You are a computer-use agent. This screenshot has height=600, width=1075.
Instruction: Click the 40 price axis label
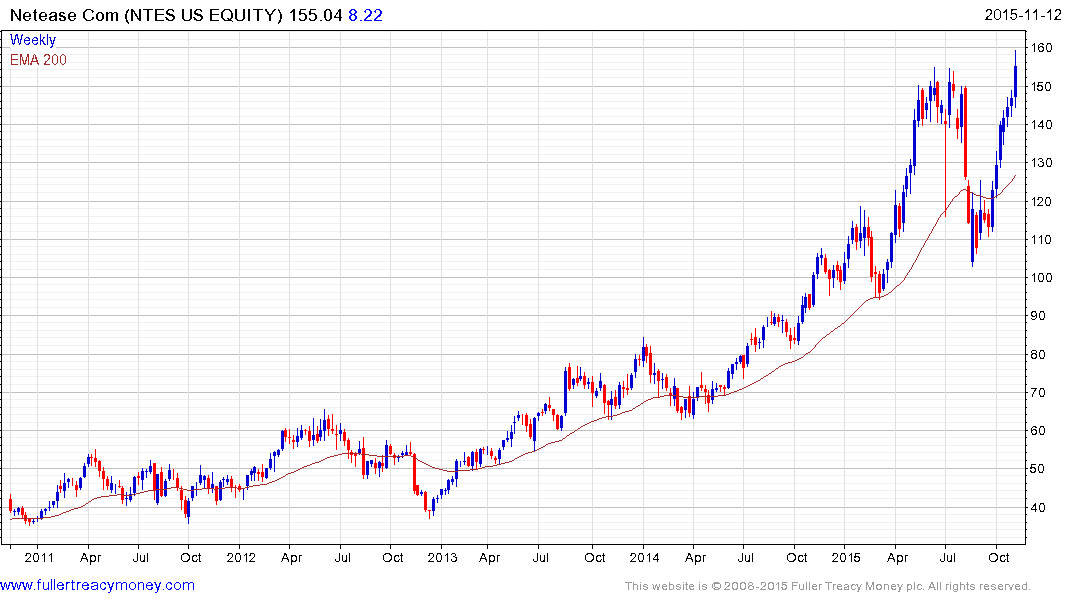1038,507
